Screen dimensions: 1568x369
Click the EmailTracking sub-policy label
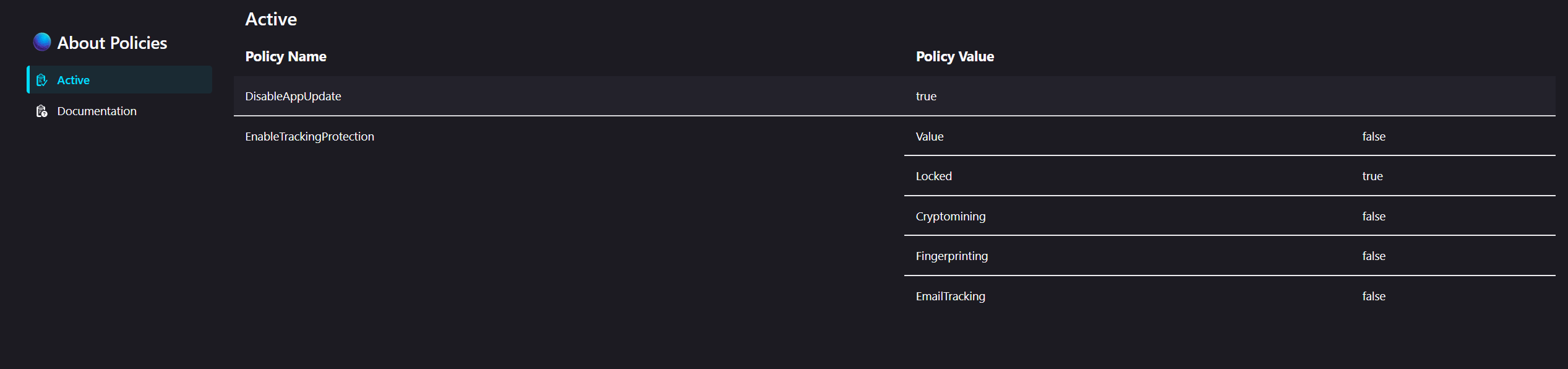pos(951,296)
